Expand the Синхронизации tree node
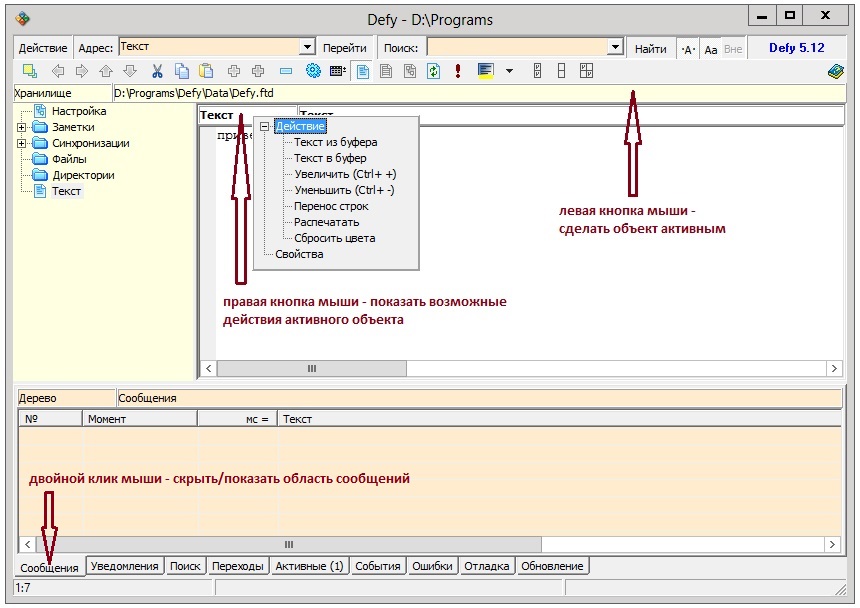Screen dimensions: 860x608 point(21,144)
